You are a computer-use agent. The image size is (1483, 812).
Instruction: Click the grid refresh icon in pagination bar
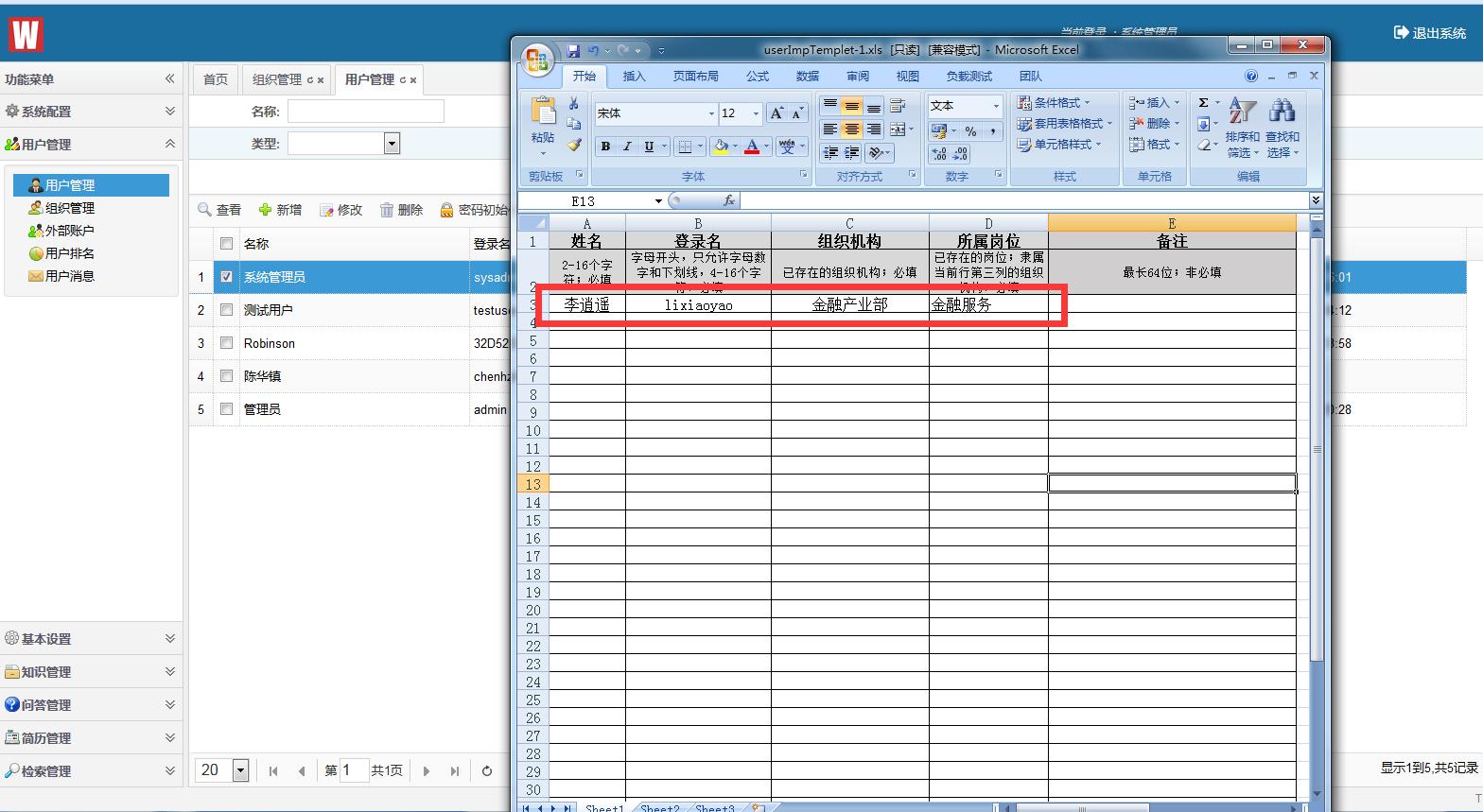[487, 770]
